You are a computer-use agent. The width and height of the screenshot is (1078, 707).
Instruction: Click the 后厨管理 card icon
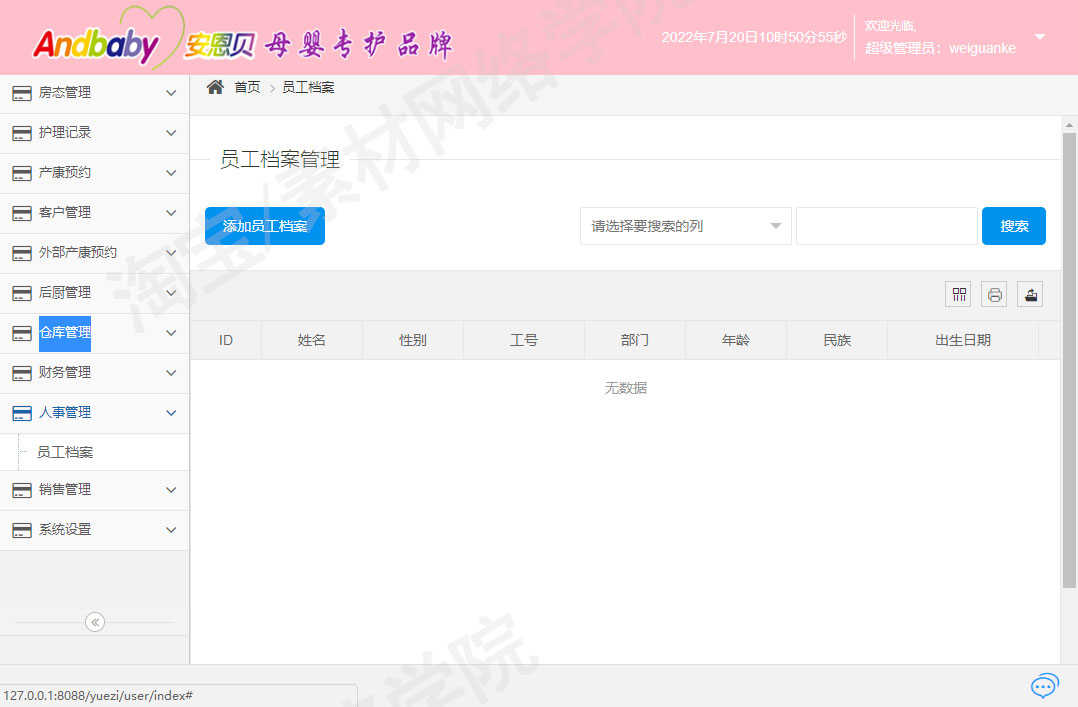pyautogui.click(x=22, y=293)
